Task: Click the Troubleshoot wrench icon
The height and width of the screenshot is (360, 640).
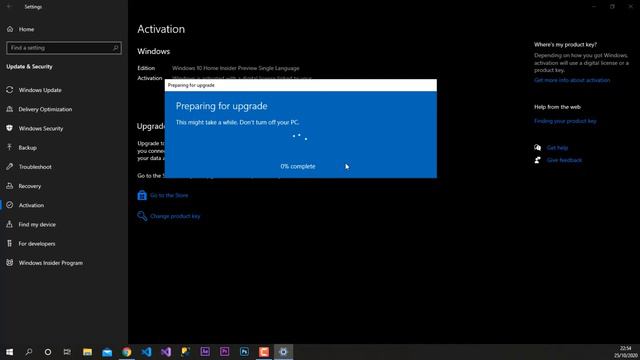Action: pyautogui.click(x=10, y=167)
